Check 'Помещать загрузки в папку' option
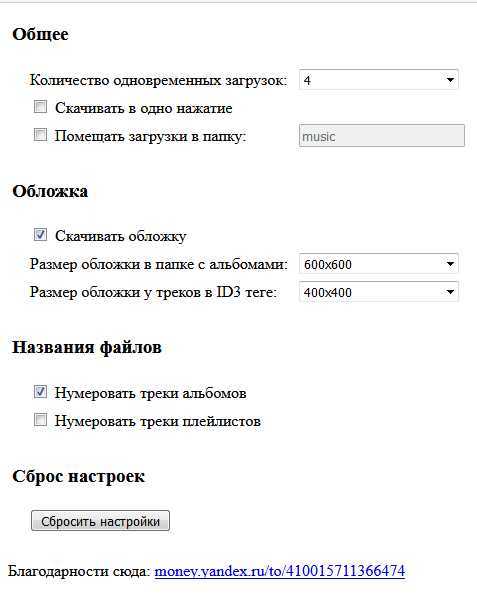477x611 pixels. [40, 135]
